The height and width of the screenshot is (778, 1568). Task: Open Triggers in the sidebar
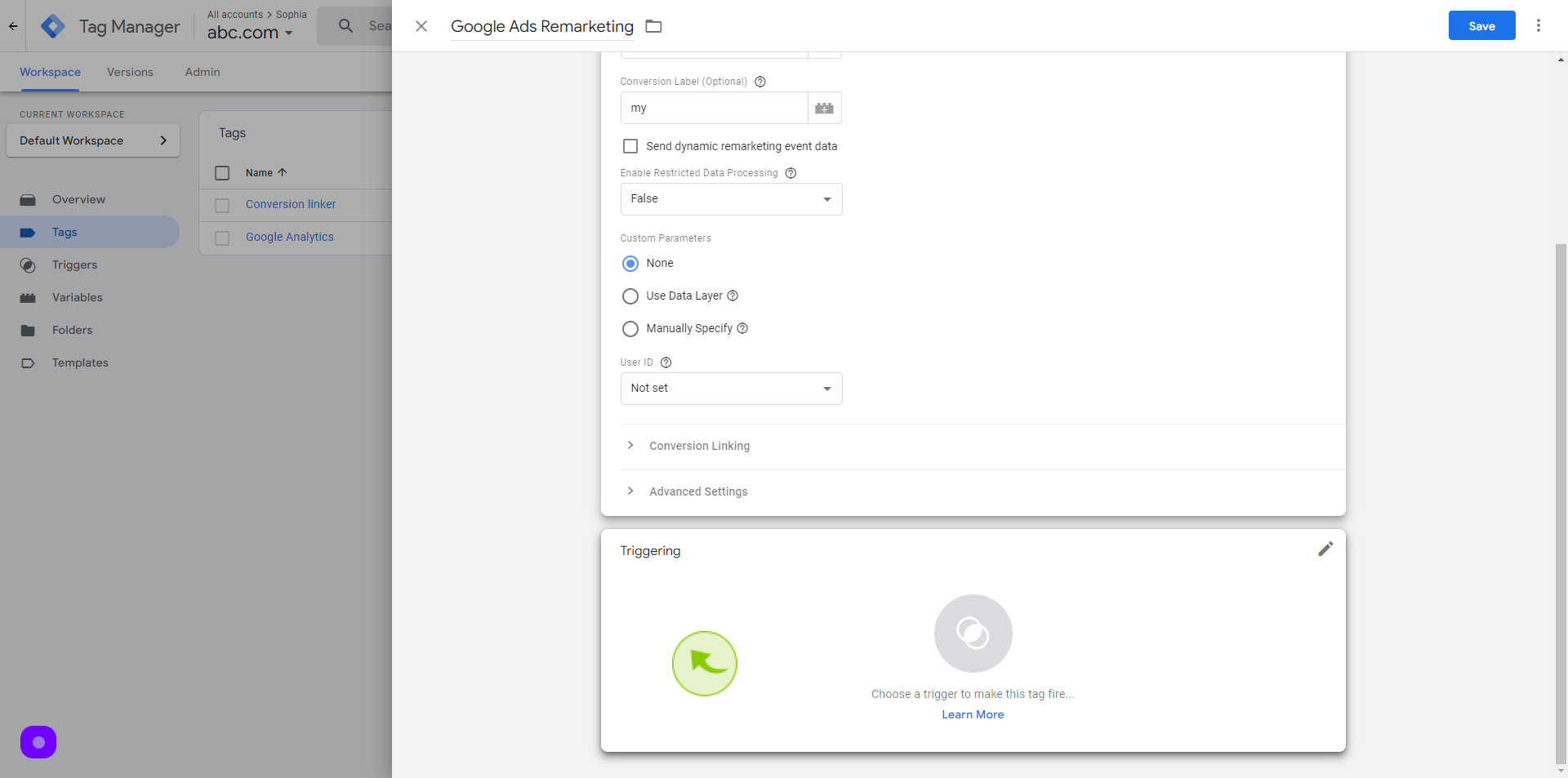click(x=90, y=265)
